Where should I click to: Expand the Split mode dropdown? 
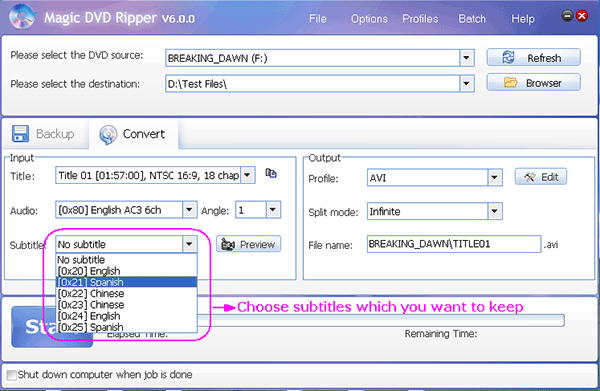point(495,211)
